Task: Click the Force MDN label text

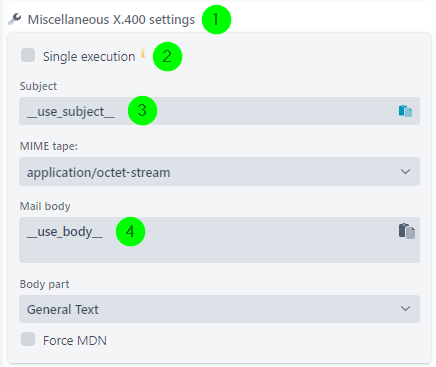Action: (x=75, y=341)
